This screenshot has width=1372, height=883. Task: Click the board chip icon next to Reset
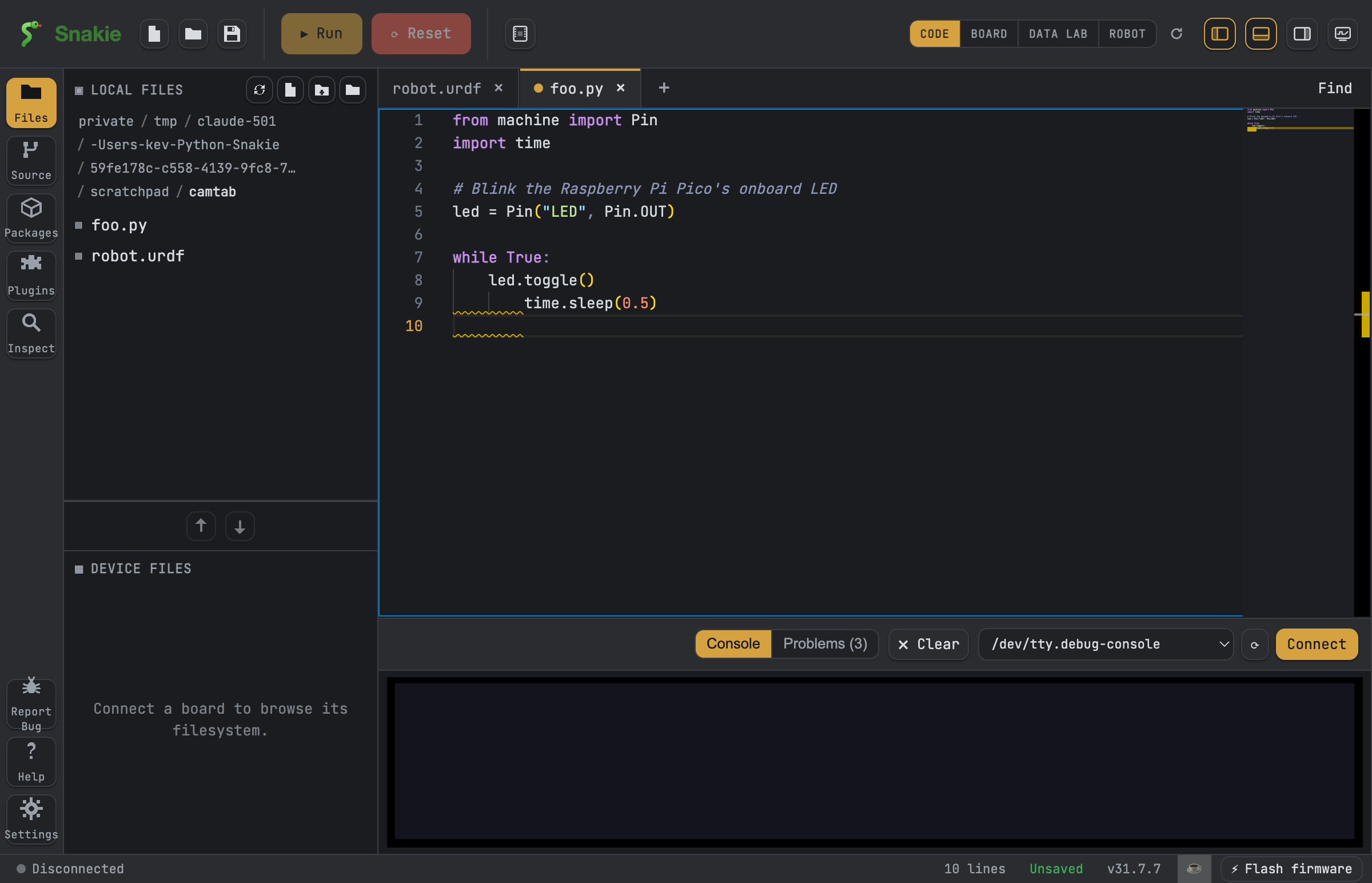click(520, 34)
